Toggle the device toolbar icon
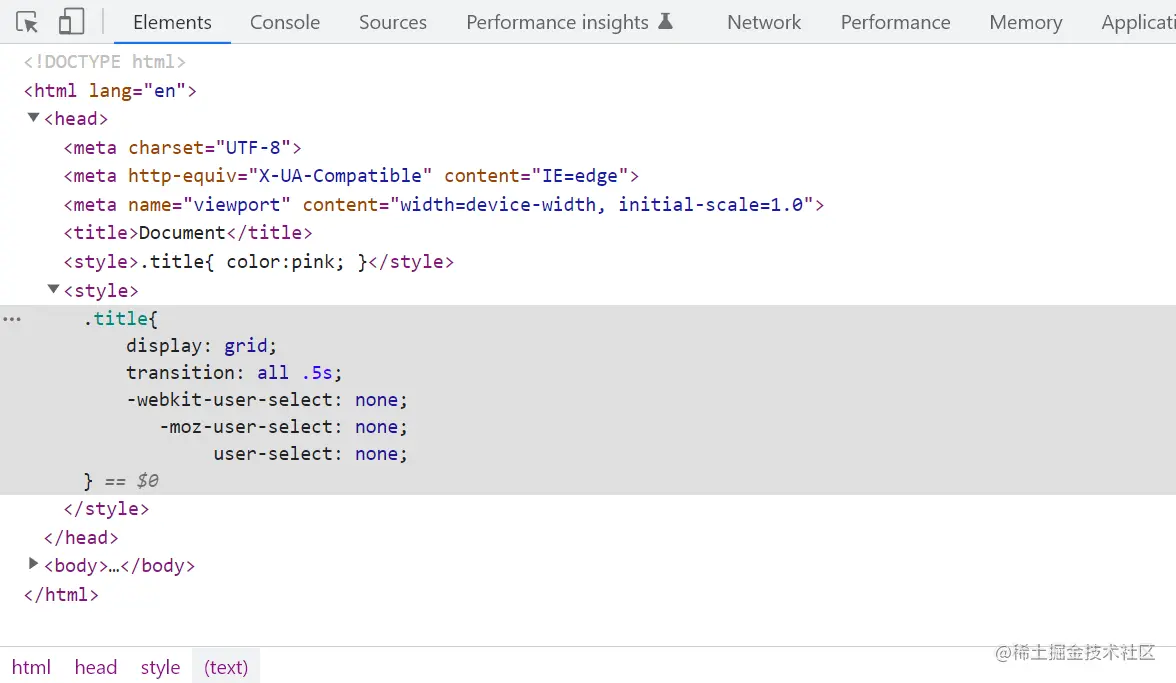 71,22
